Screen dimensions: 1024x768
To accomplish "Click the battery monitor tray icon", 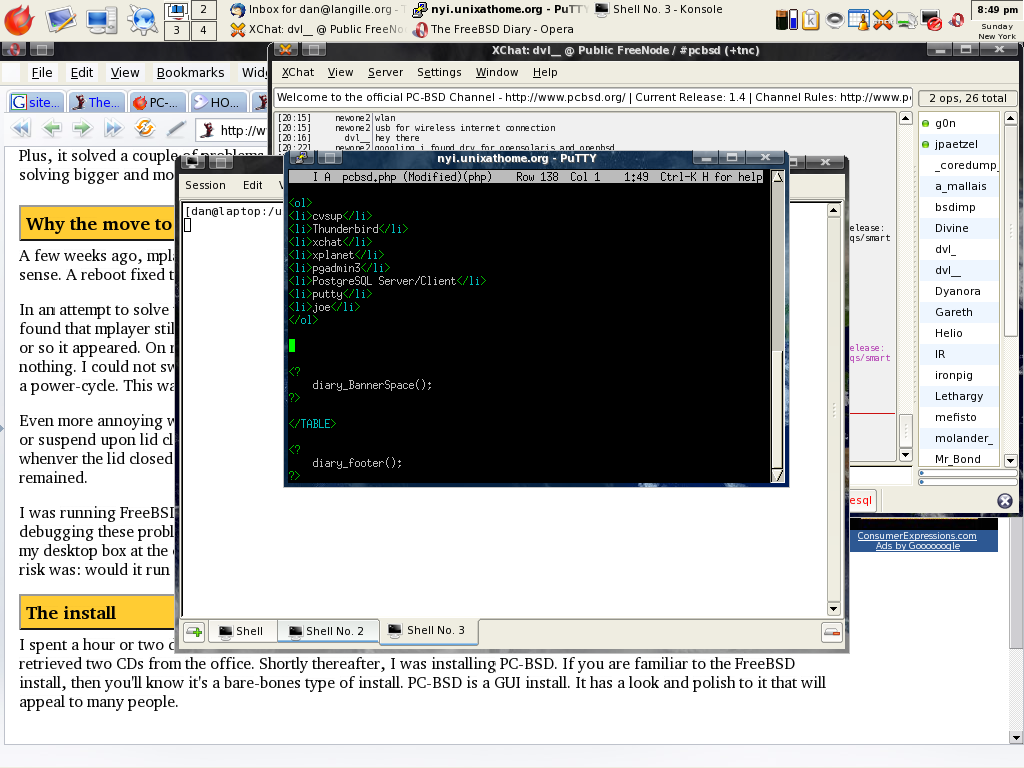I will pyautogui.click(x=786, y=20).
